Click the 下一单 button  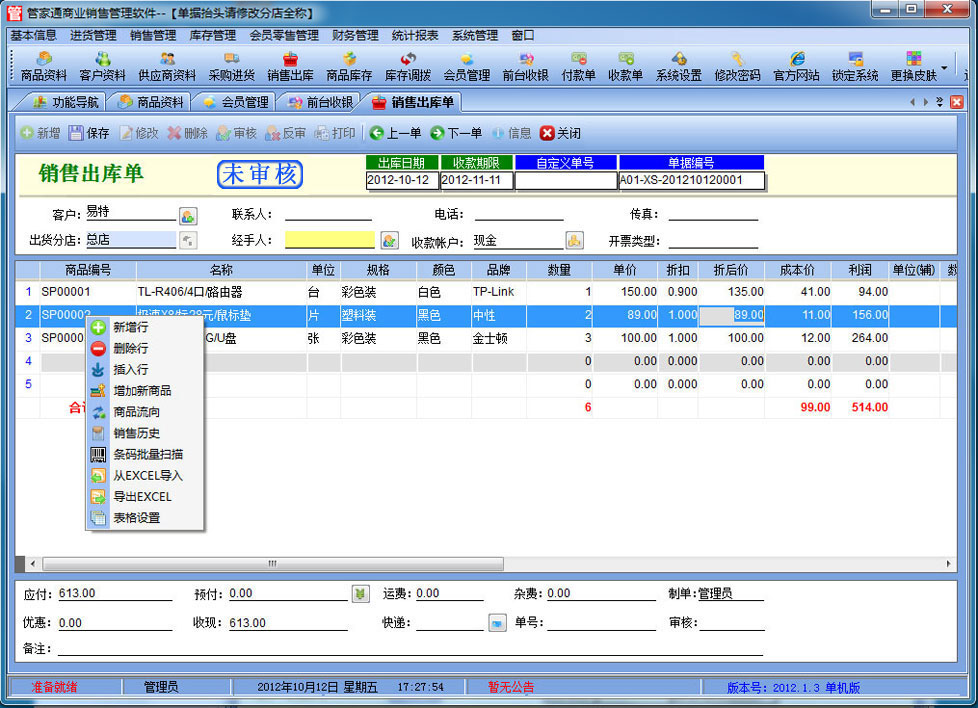456,133
